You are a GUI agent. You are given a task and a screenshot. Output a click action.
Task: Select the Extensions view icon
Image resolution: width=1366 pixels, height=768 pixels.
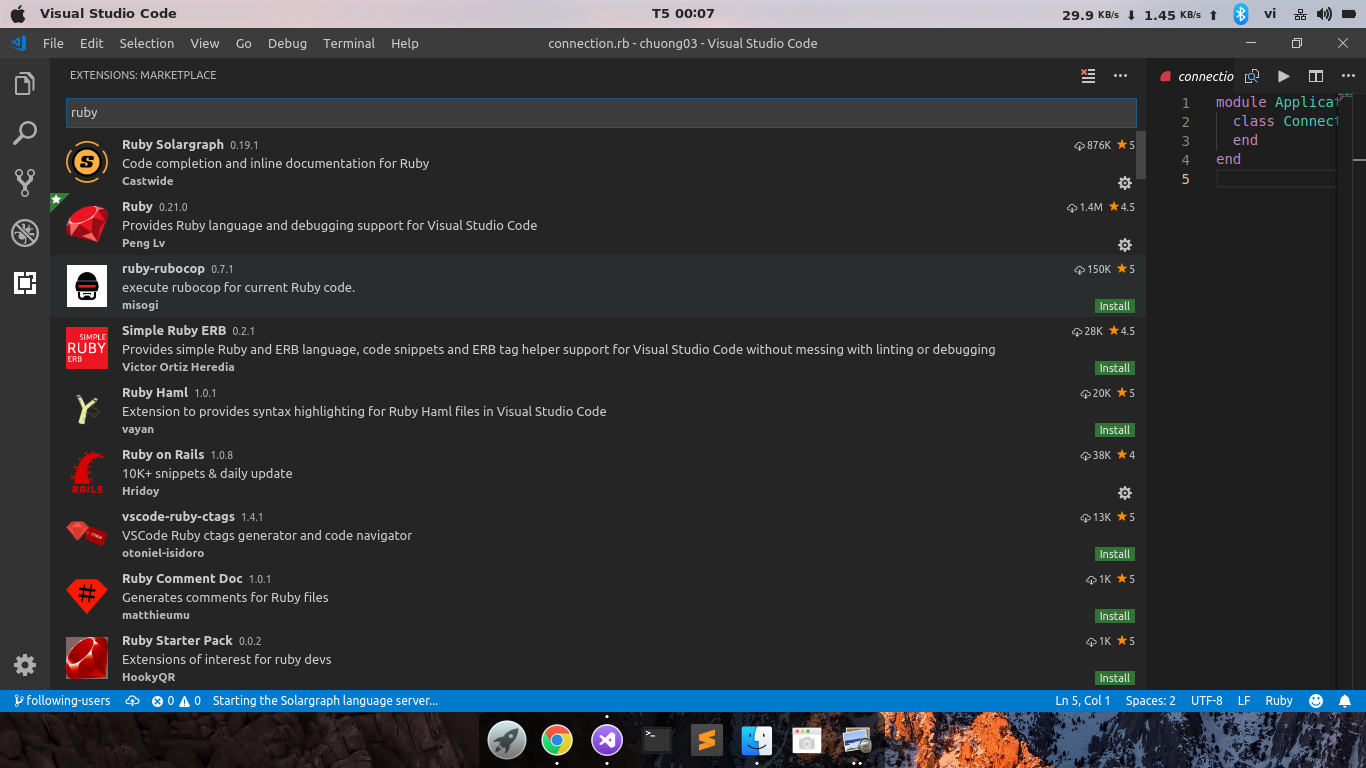25,283
